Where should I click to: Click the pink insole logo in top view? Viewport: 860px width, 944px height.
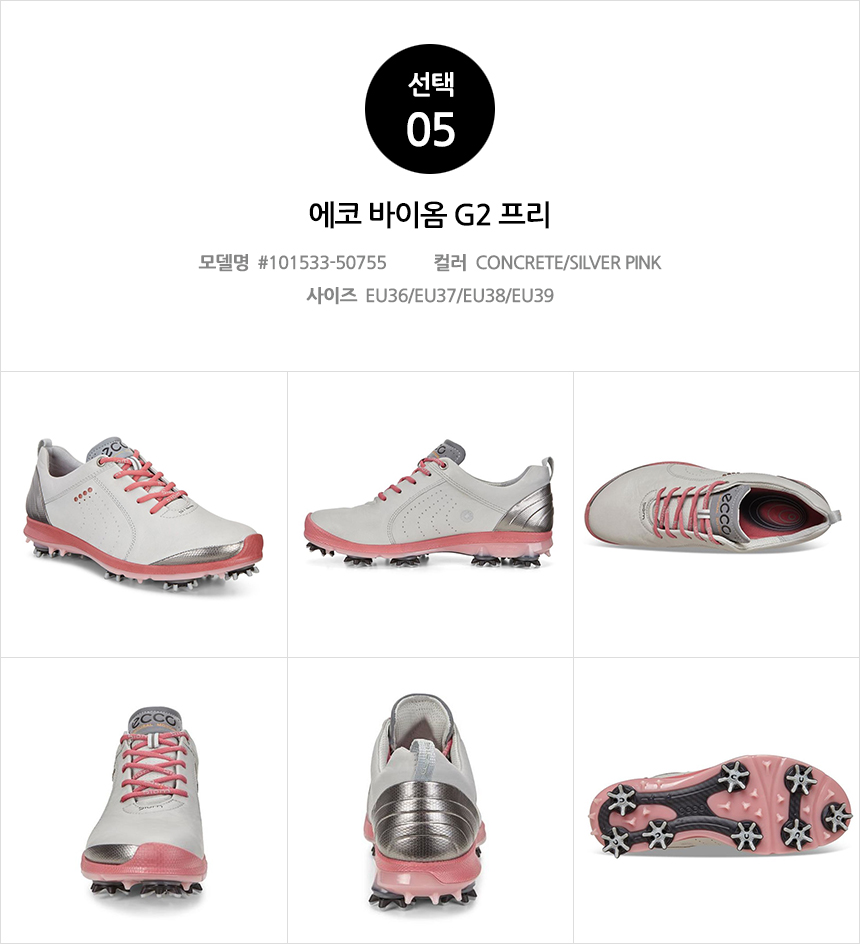point(787,516)
